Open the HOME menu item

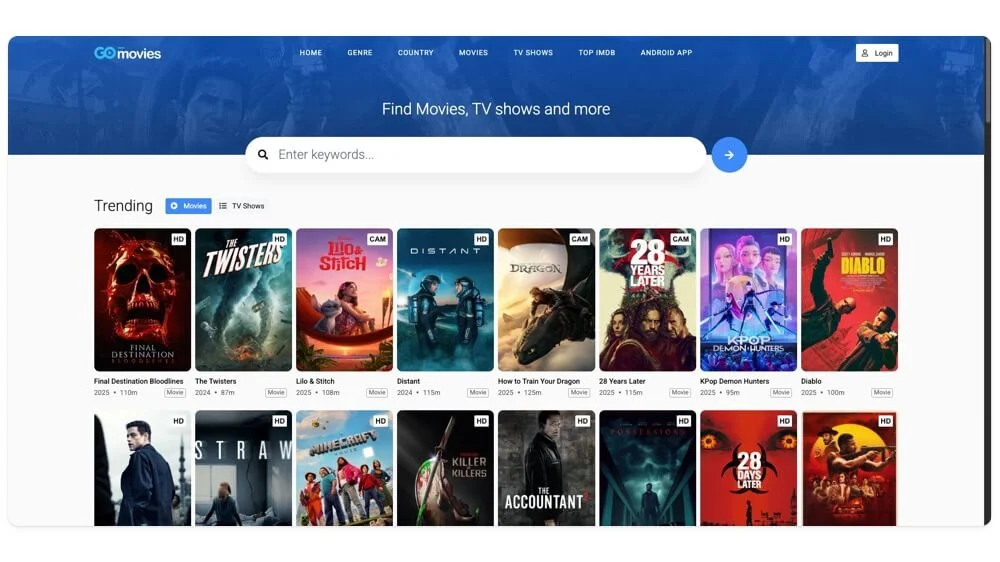click(x=311, y=53)
